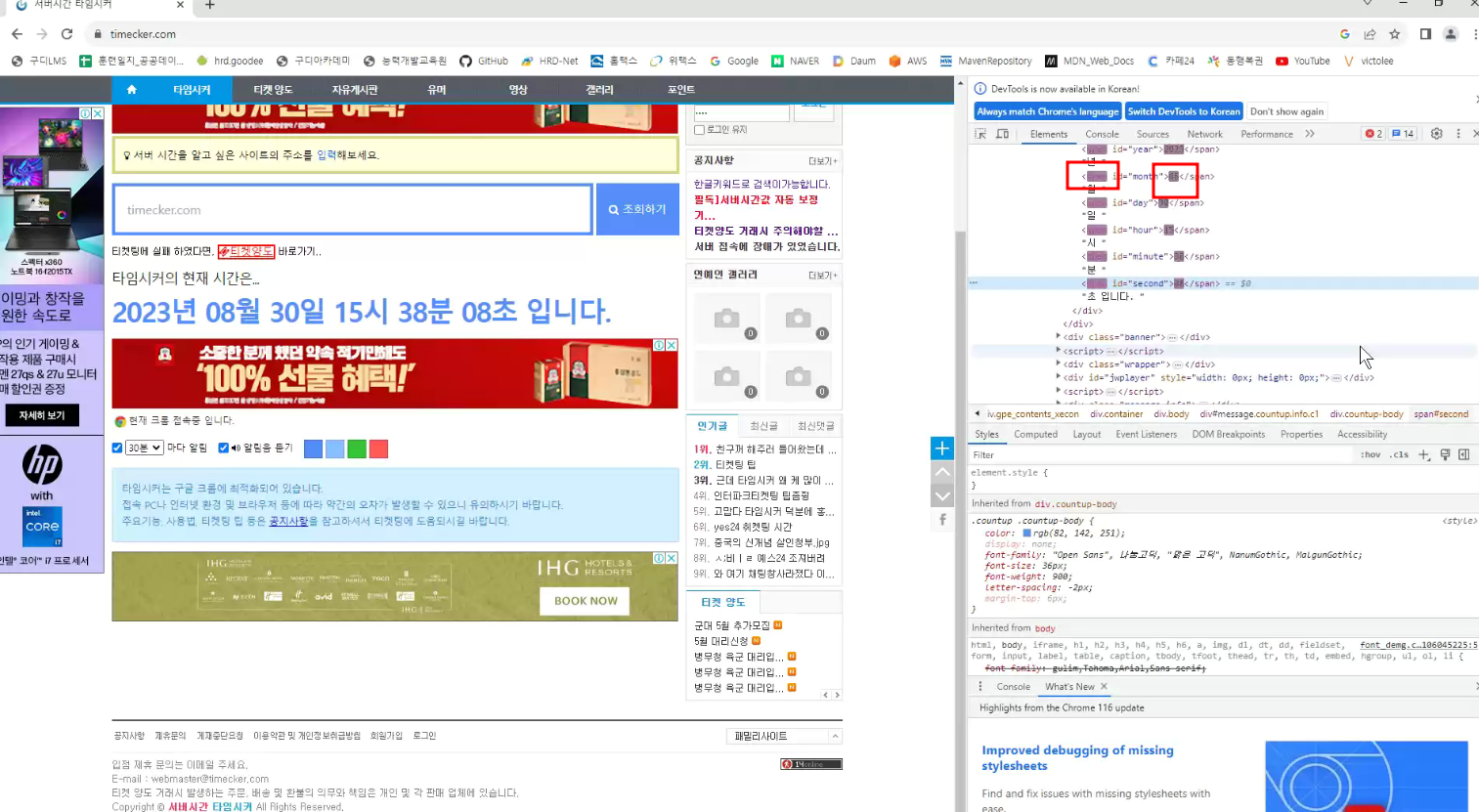Click the 자세히 보기 ad button
This screenshot has width=1479, height=812.
point(42,415)
